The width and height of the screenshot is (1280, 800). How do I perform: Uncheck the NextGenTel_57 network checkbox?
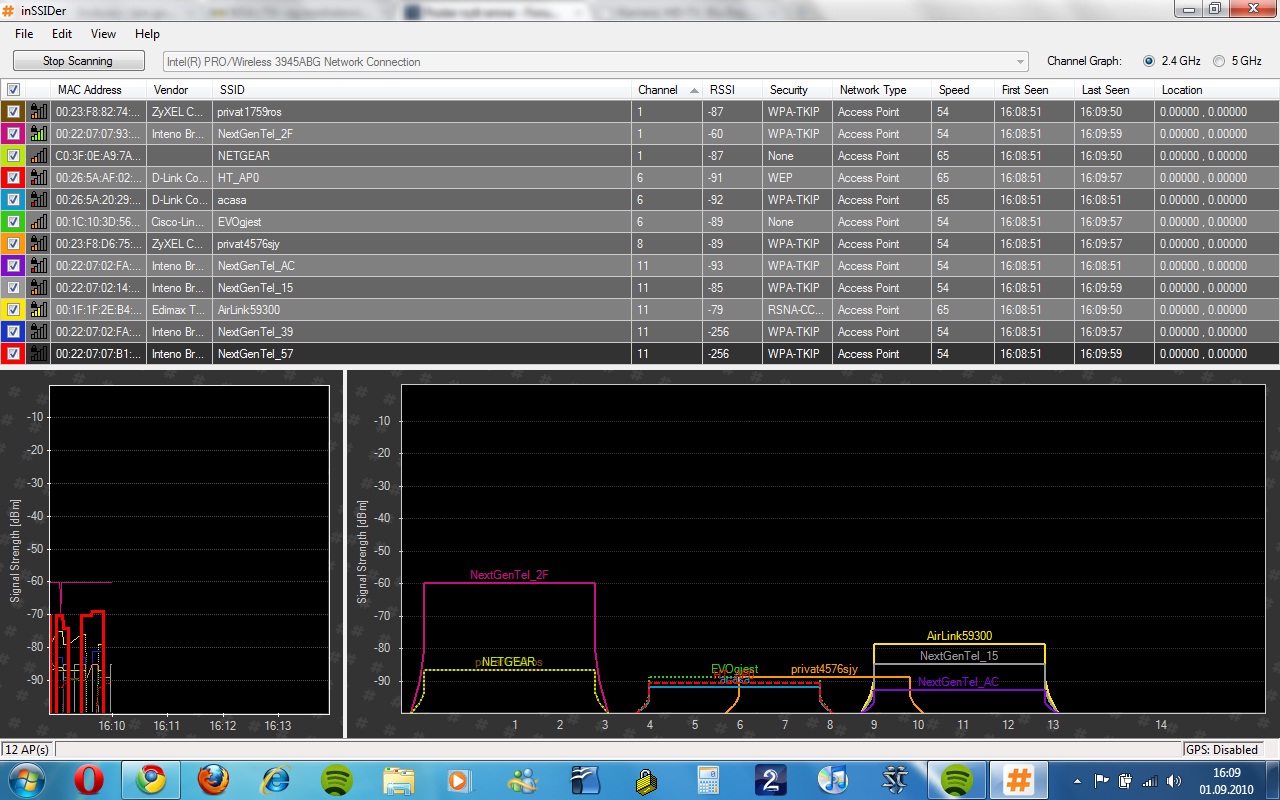(14, 354)
